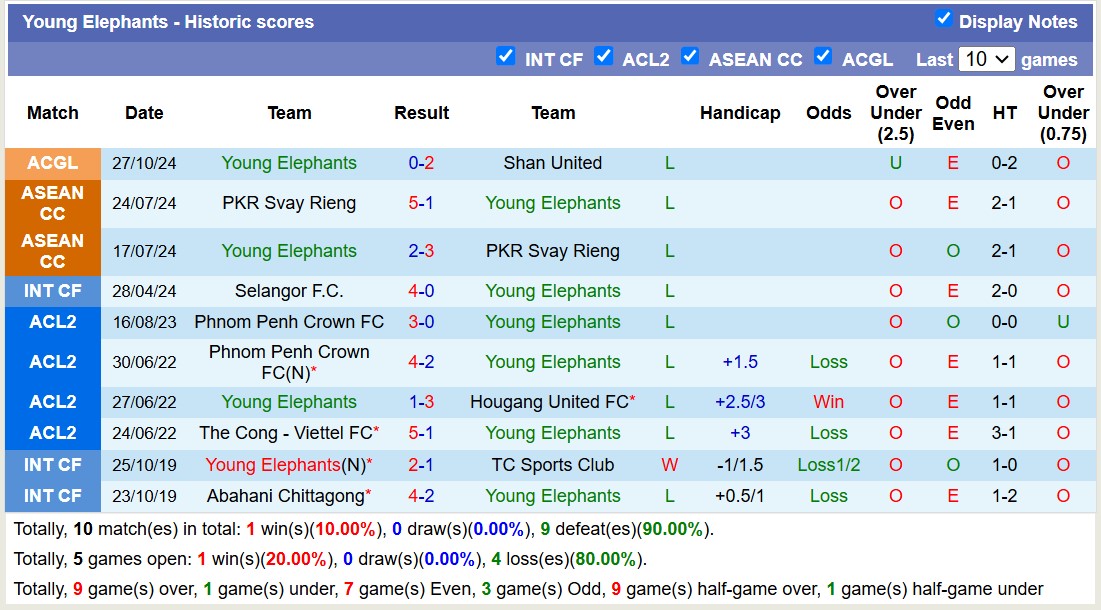Disable the INT CF filter checkbox
This screenshot has height=610, width=1101.
(x=506, y=57)
